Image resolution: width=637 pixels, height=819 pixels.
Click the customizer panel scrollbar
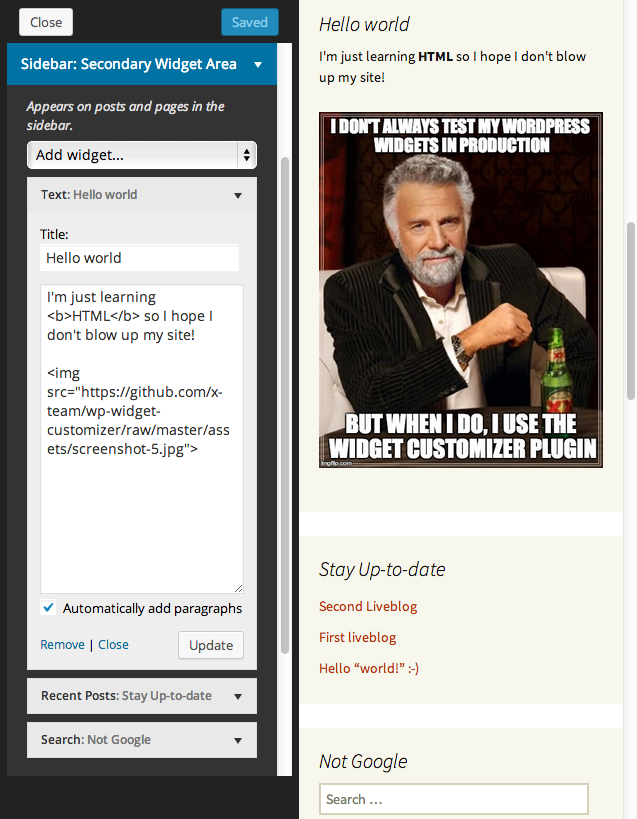285,405
